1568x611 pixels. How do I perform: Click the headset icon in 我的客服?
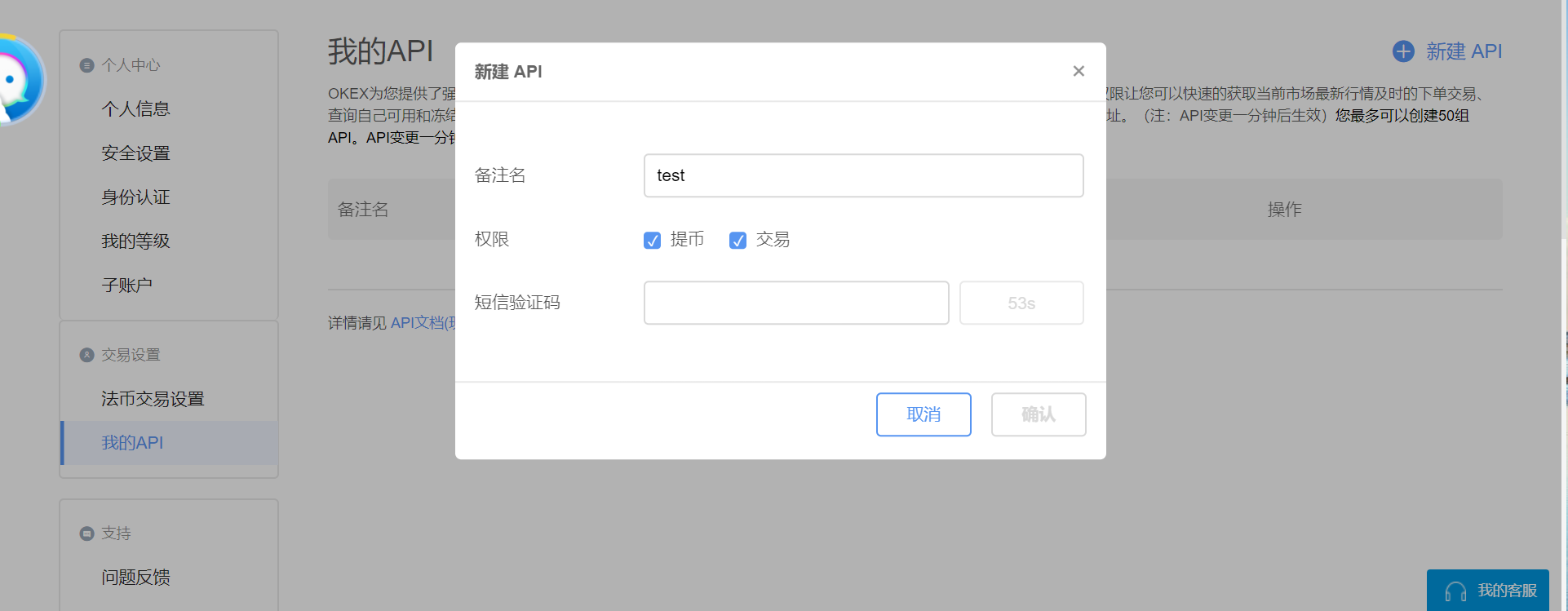[1455, 591]
